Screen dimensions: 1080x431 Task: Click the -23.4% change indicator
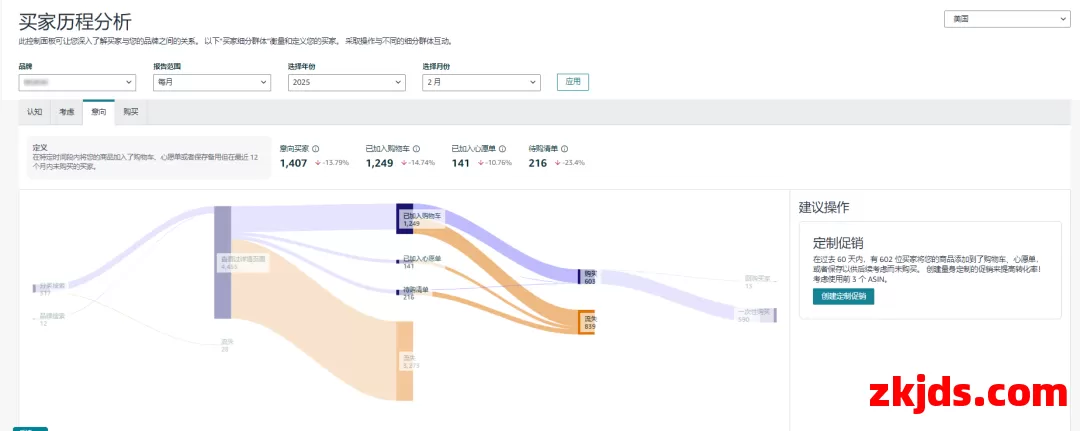[x=570, y=163]
